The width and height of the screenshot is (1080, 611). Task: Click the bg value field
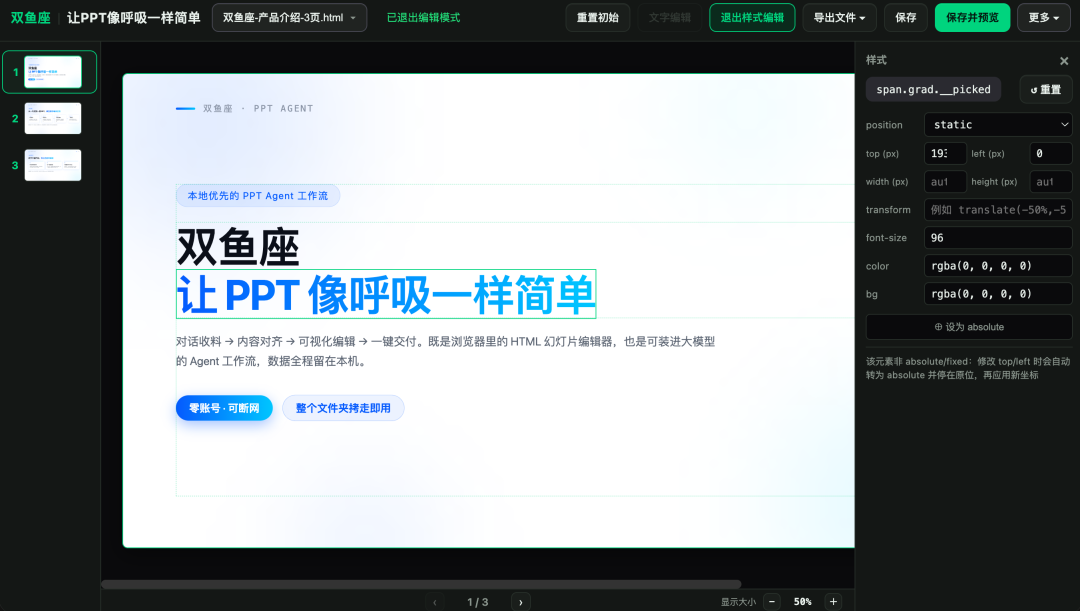coord(997,294)
